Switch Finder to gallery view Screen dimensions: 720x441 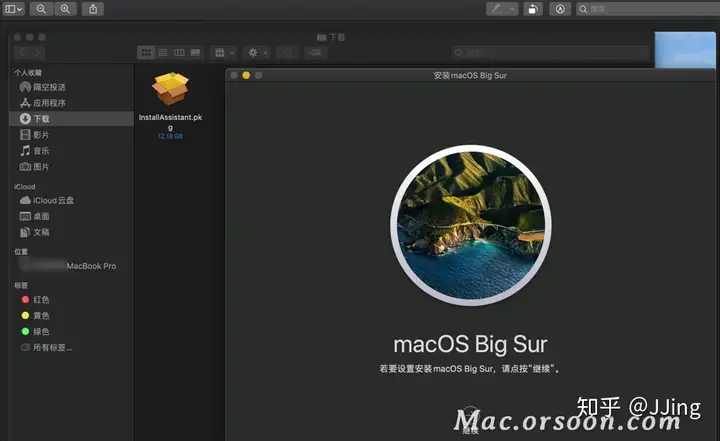196,52
